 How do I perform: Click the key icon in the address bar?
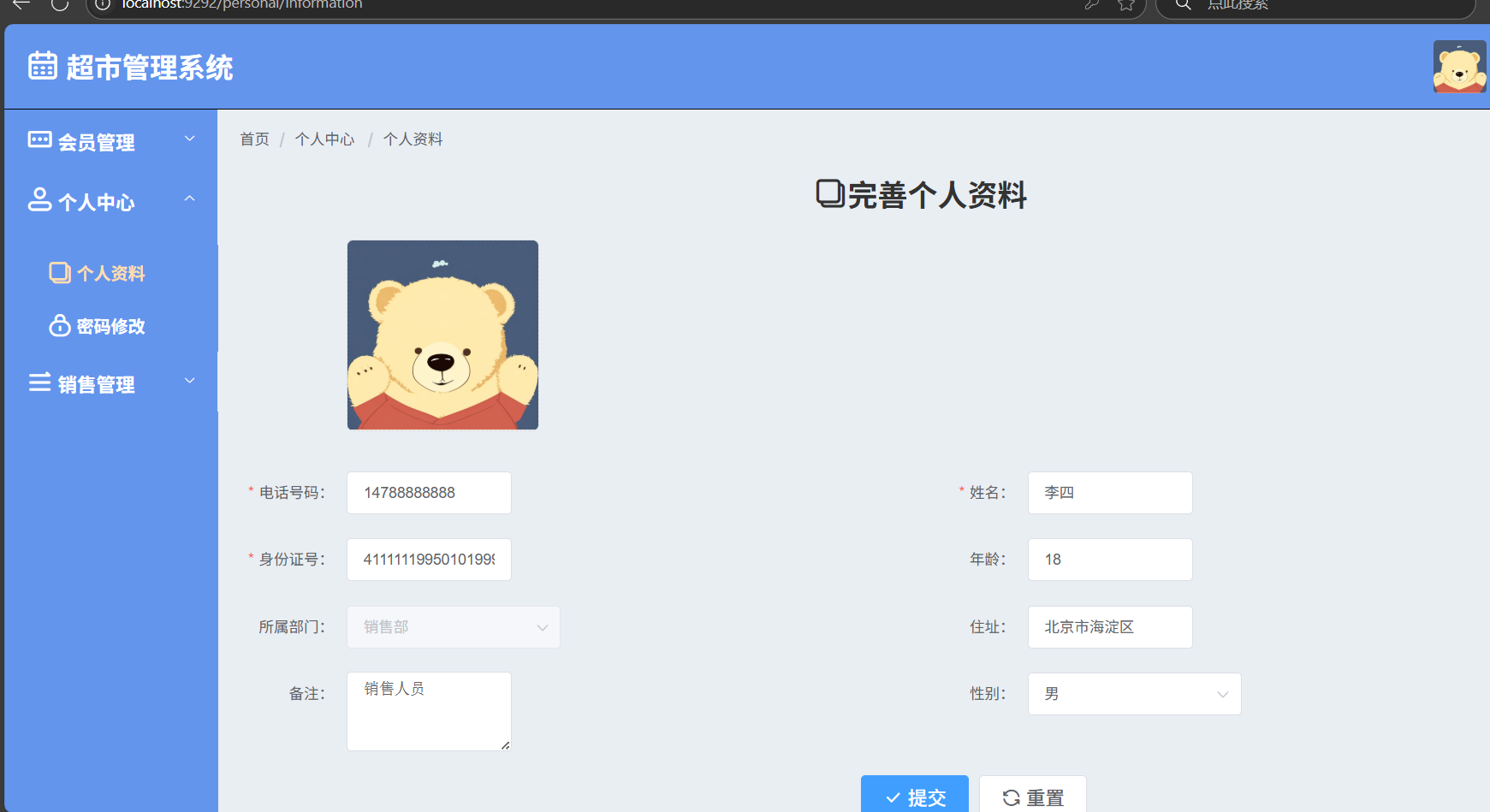[1092, 4]
